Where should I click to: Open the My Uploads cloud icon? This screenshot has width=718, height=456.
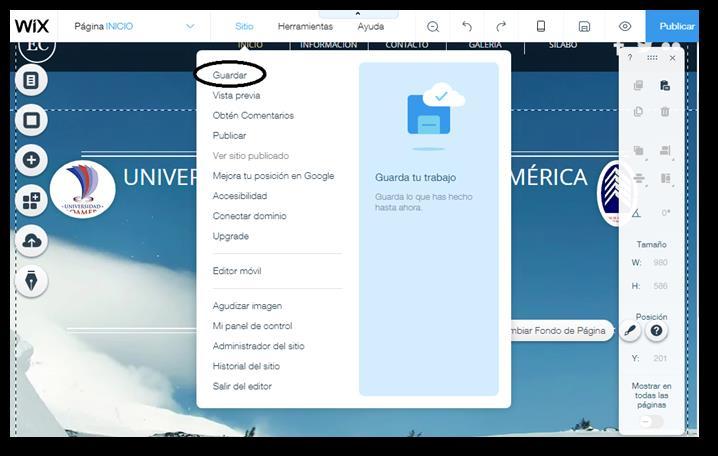pyautogui.click(x=31, y=241)
